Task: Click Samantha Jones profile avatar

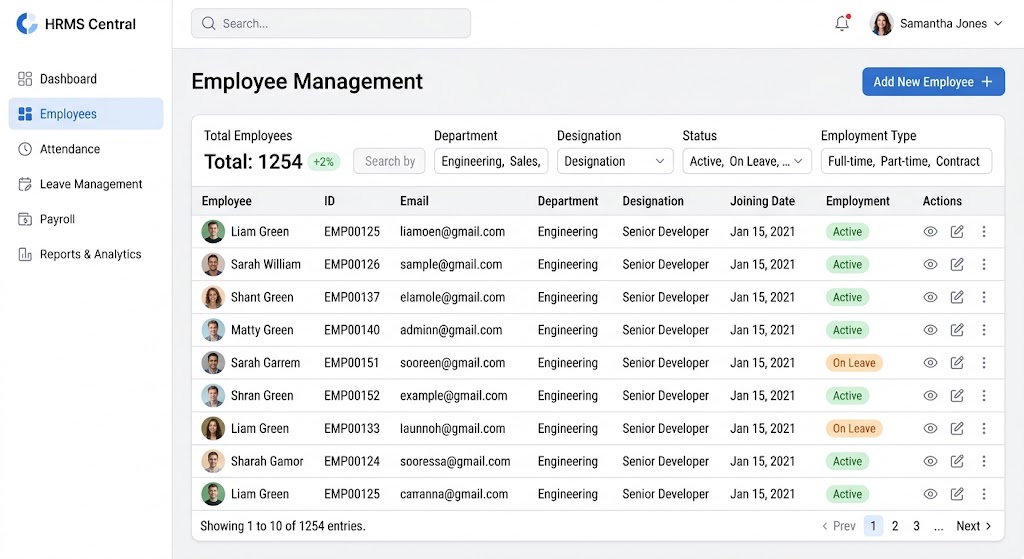Action: click(x=881, y=24)
